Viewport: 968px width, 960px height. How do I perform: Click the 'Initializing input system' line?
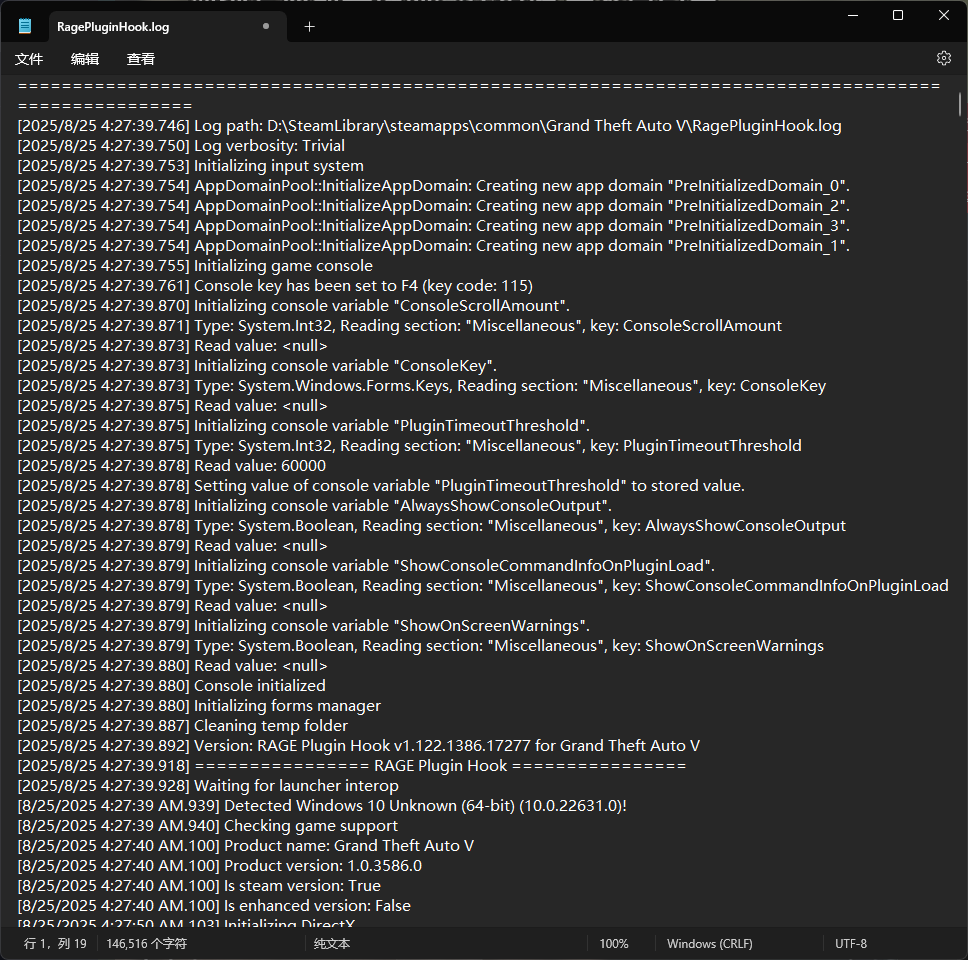click(191, 166)
